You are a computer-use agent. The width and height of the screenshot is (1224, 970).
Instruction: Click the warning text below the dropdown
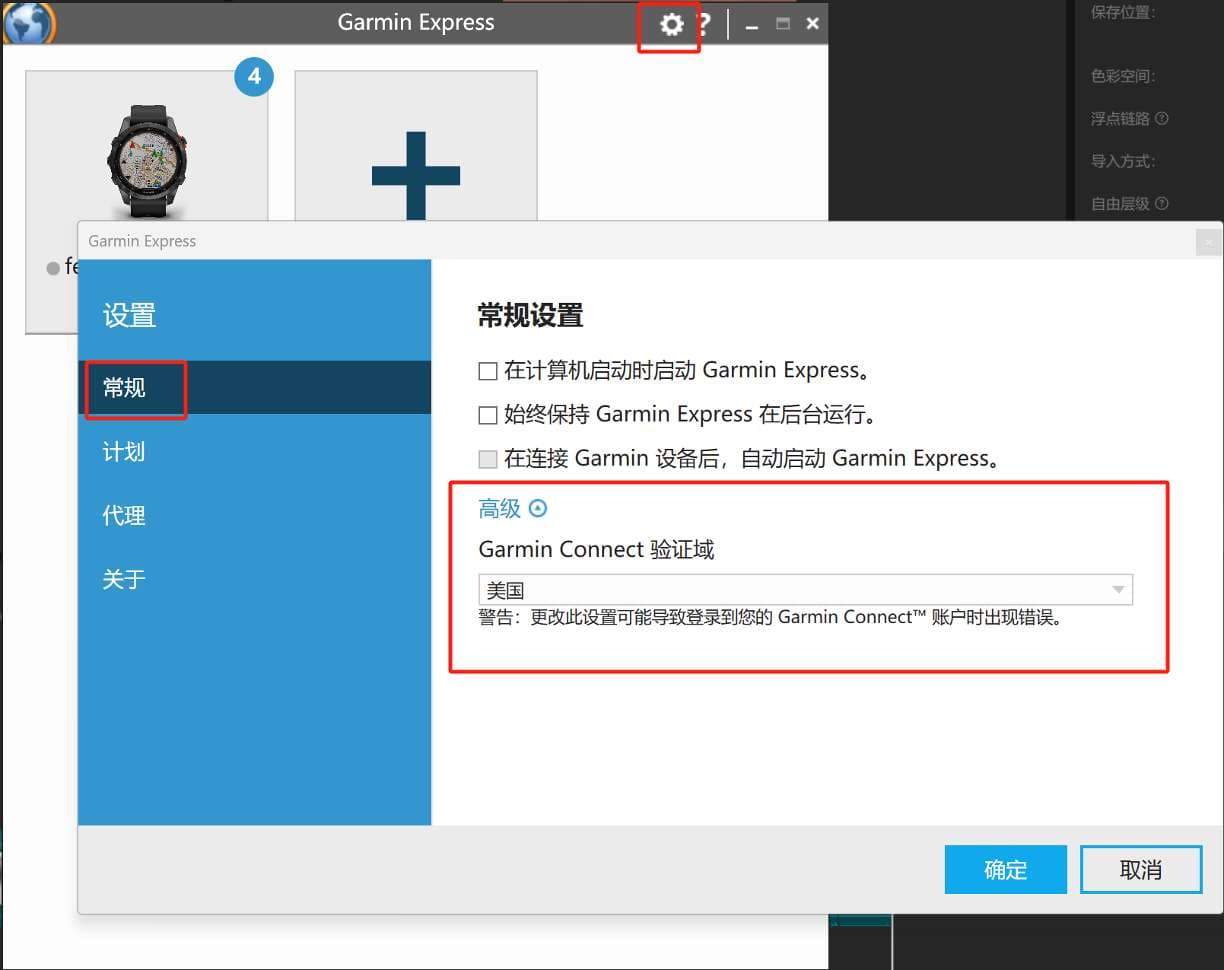coord(770,617)
